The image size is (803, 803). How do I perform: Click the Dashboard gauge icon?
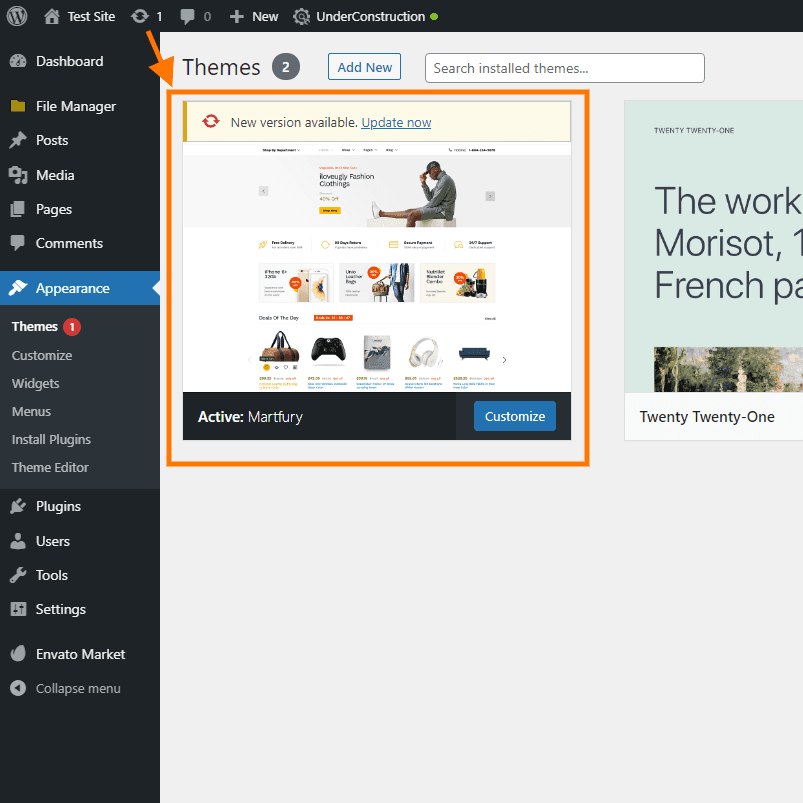[x=18, y=61]
